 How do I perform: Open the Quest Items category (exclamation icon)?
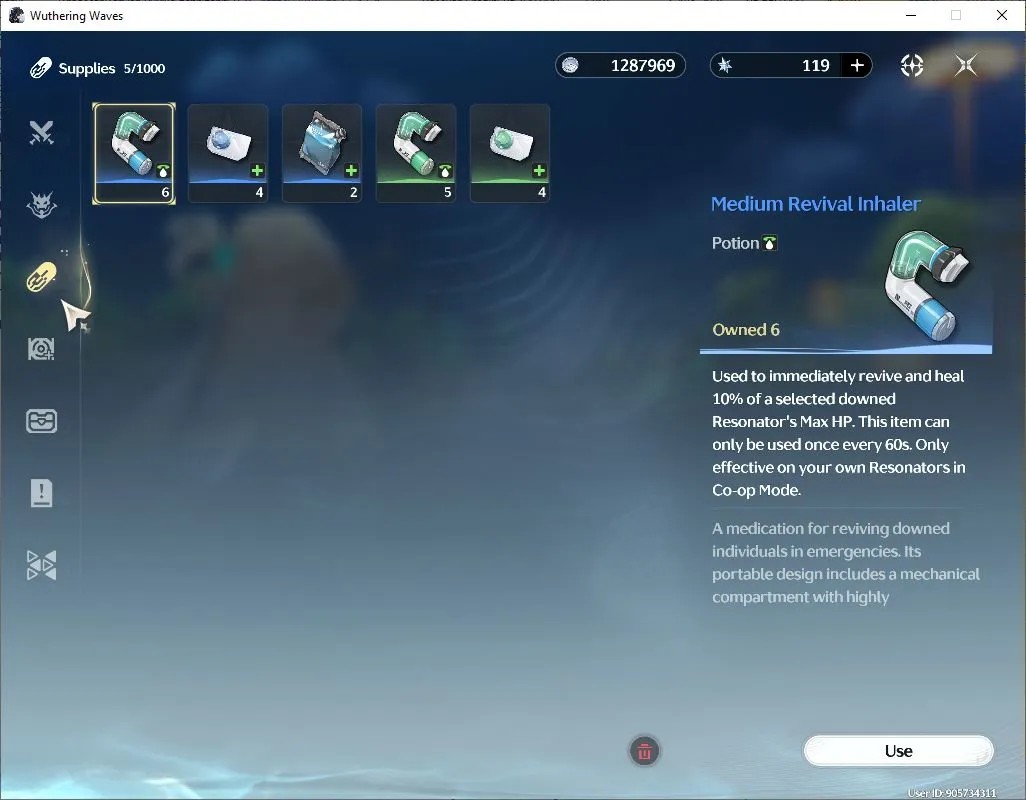[41, 493]
